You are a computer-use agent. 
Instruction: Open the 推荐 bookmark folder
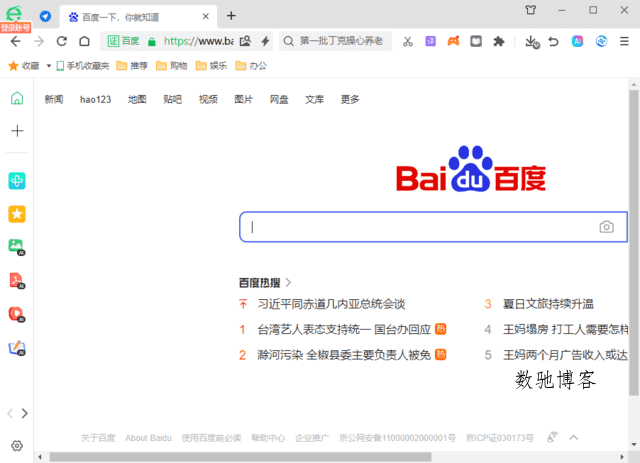click(132, 66)
